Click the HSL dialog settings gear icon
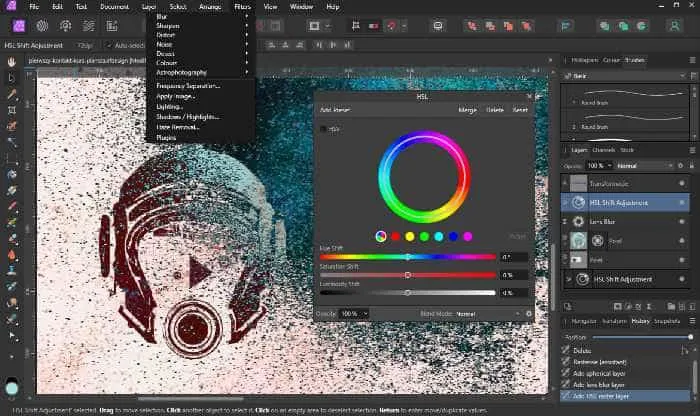The height and width of the screenshot is (416, 700). pos(530,313)
